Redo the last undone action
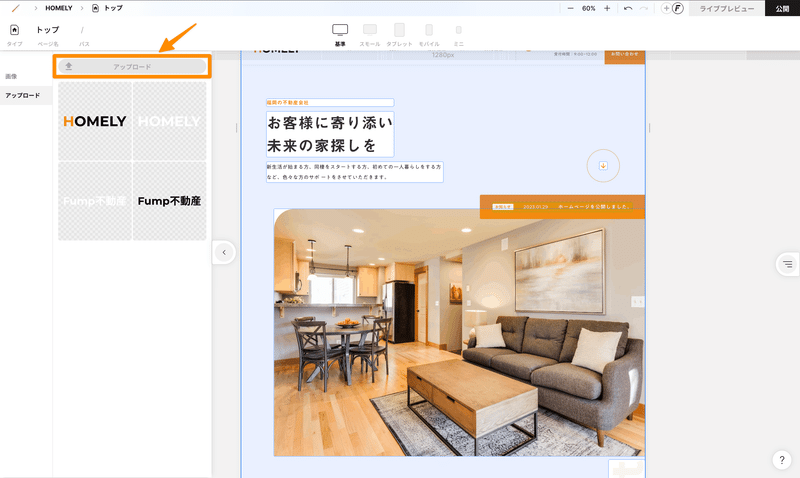The height and width of the screenshot is (478, 800). [x=644, y=8]
